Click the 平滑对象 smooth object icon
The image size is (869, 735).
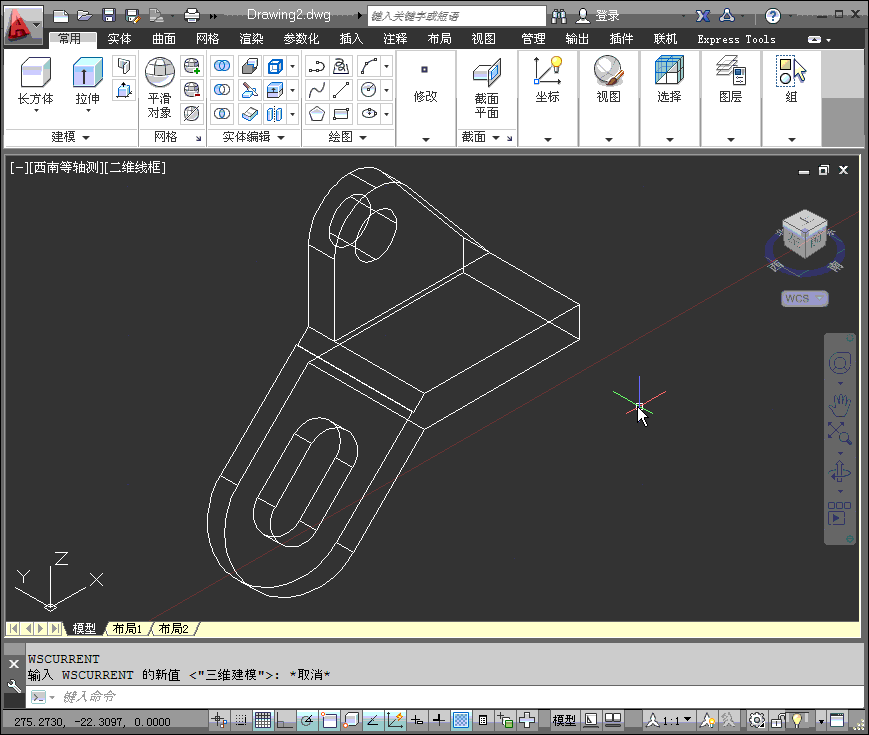[160, 73]
